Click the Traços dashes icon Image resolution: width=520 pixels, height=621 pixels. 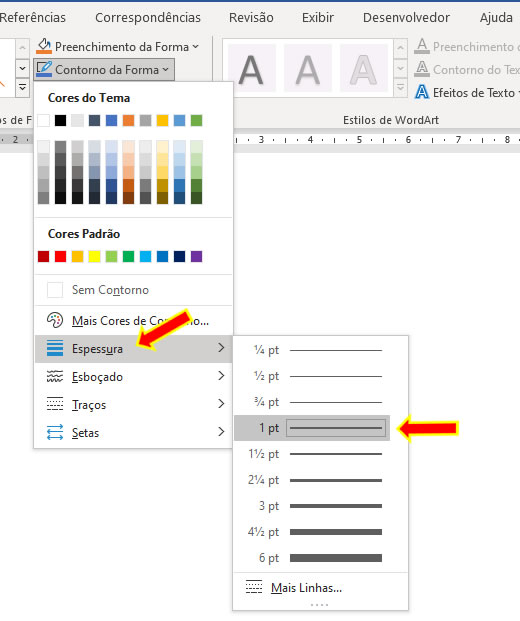(55, 404)
